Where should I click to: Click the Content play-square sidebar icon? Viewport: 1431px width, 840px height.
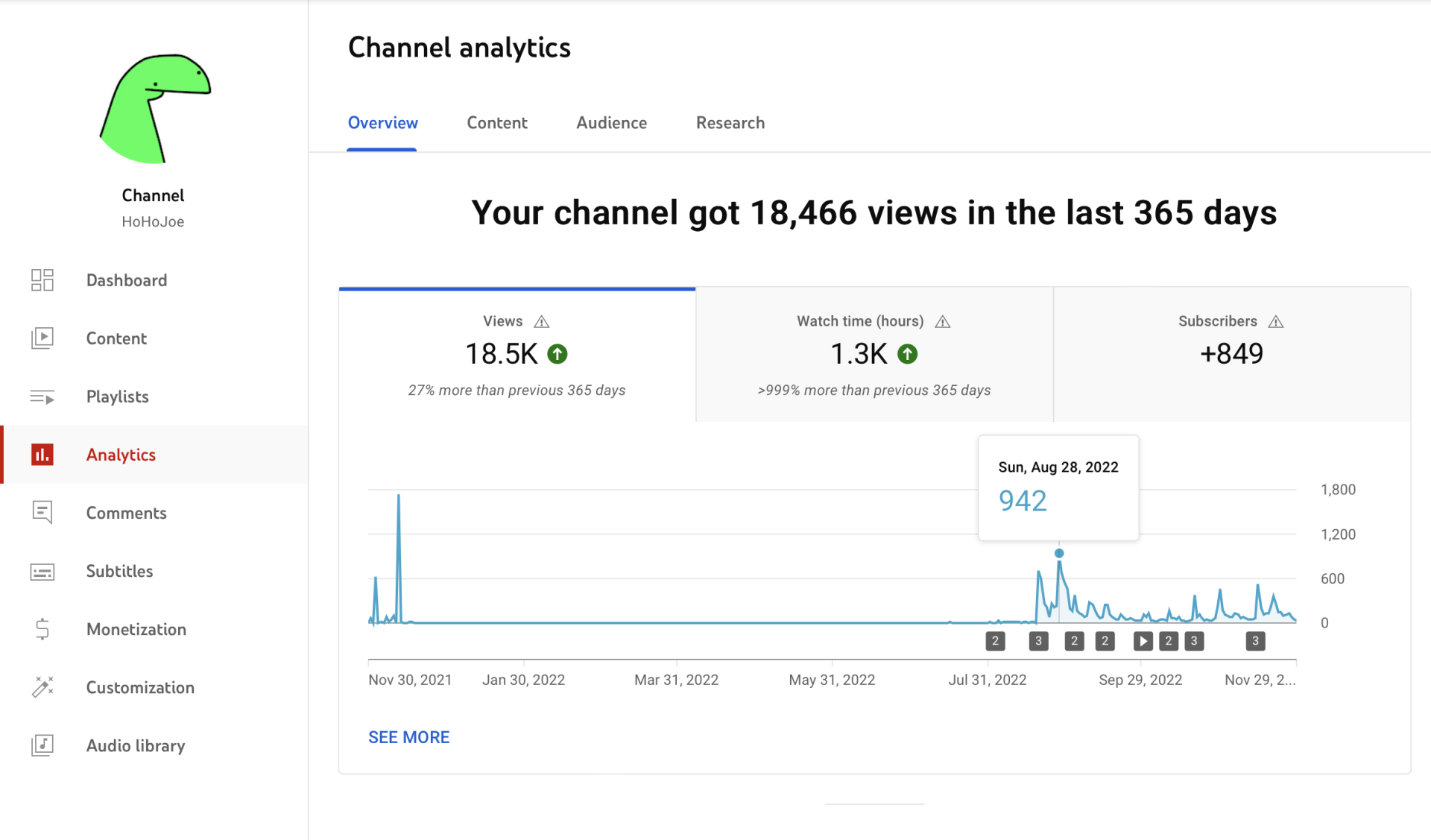(42, 338)
